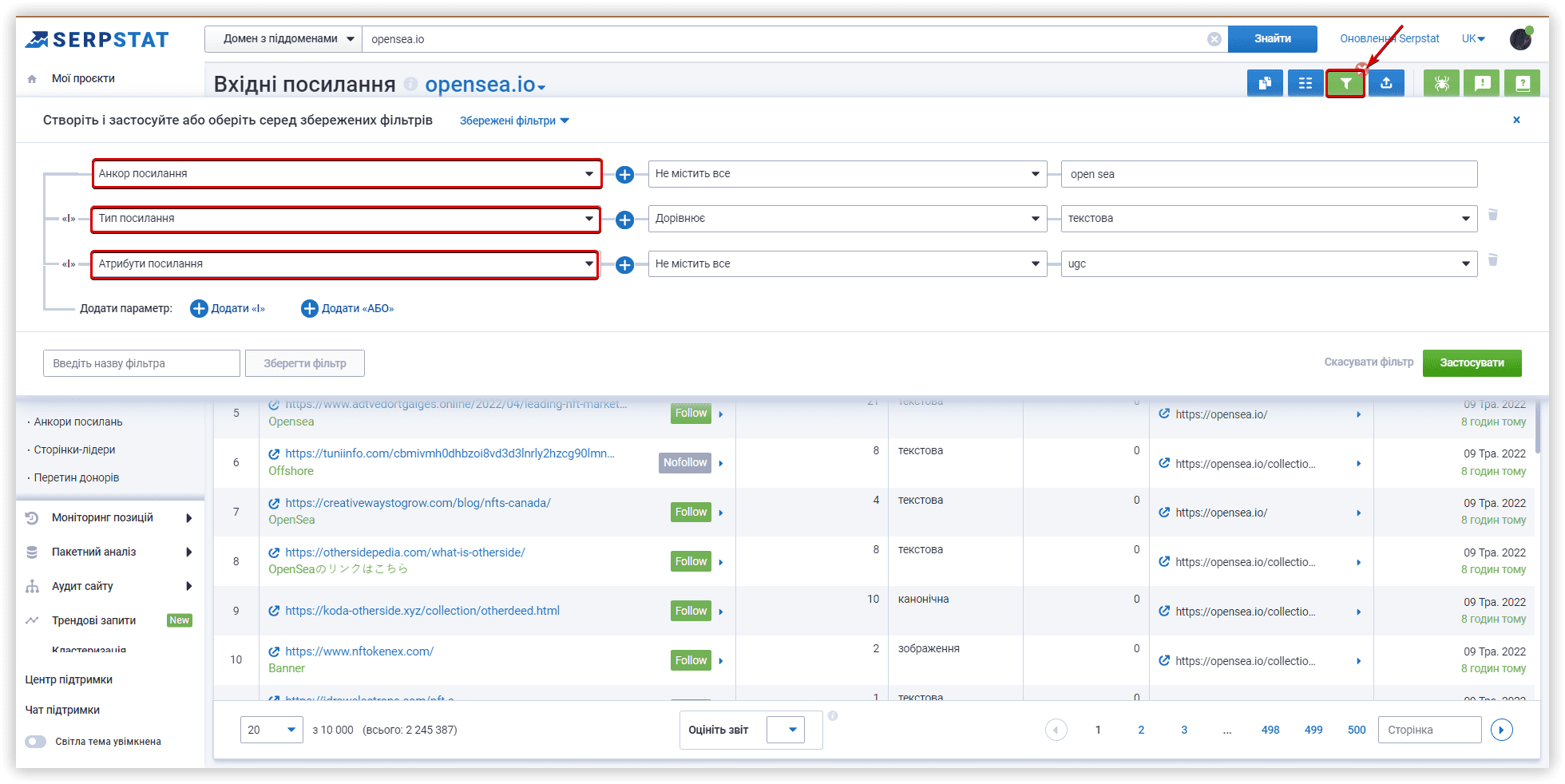Go to page 500

tap(1357, 730)
